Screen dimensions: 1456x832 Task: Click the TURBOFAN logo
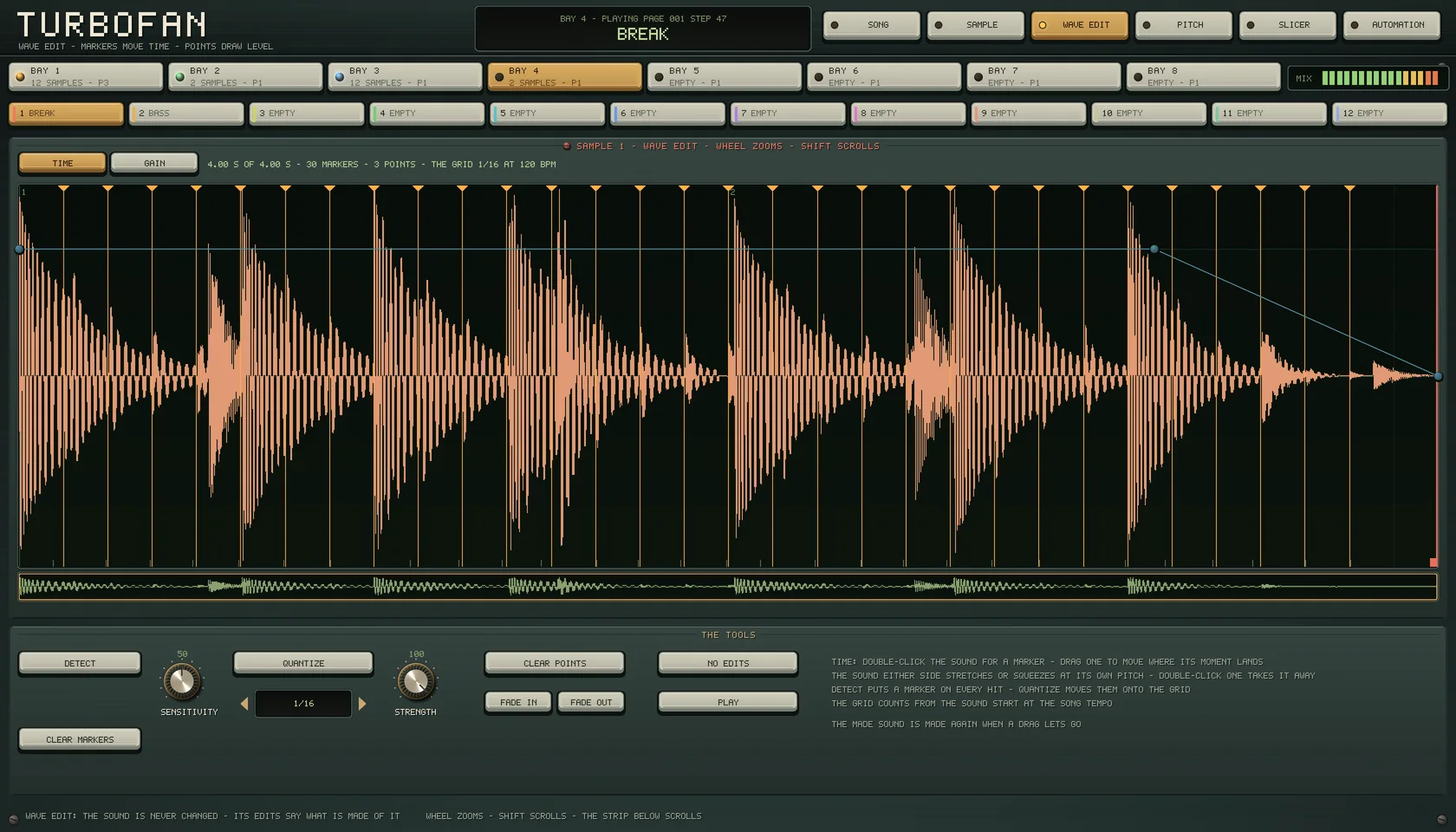pyautogui.click(x=111, y=24)
